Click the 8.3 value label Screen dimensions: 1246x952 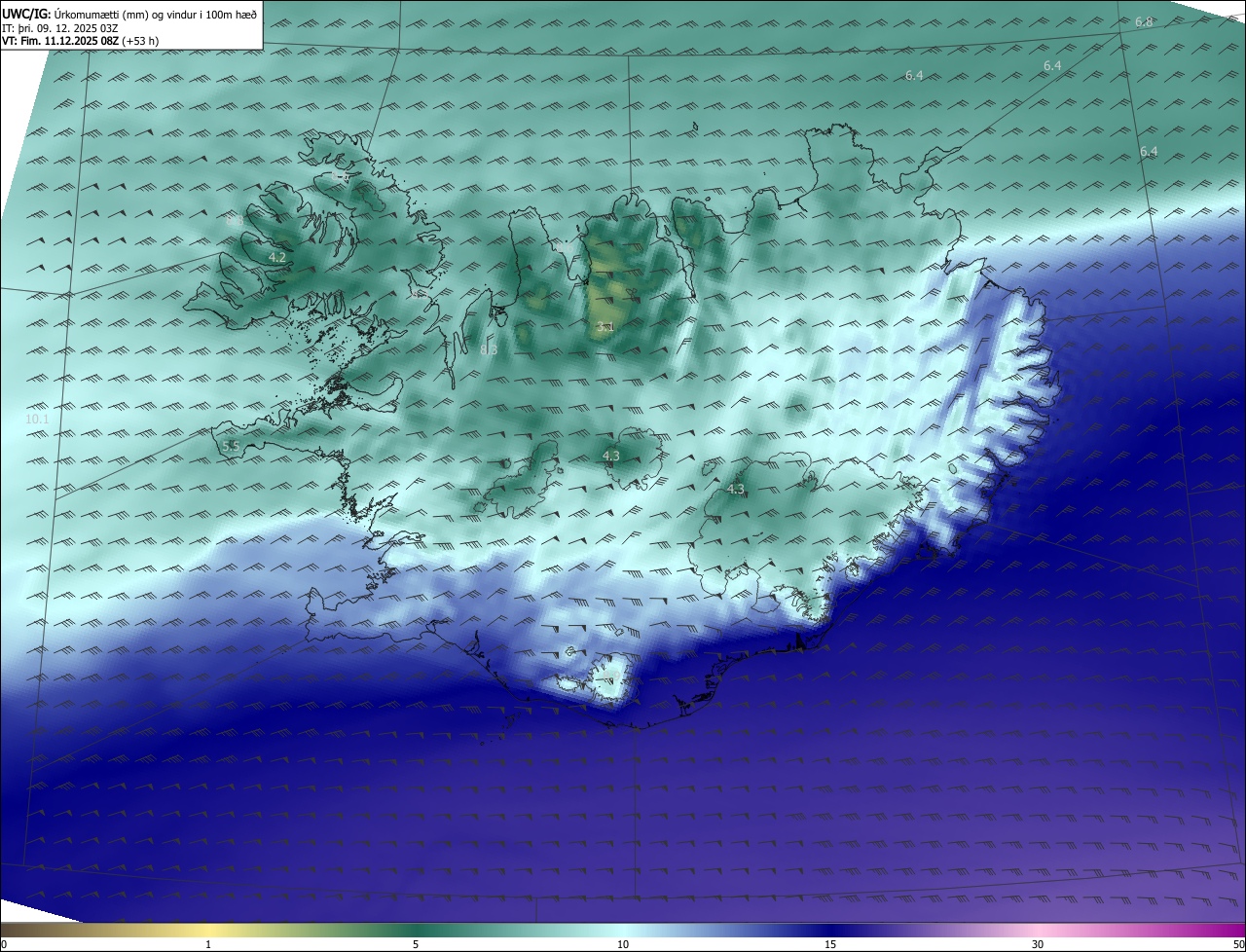[489, 349]
